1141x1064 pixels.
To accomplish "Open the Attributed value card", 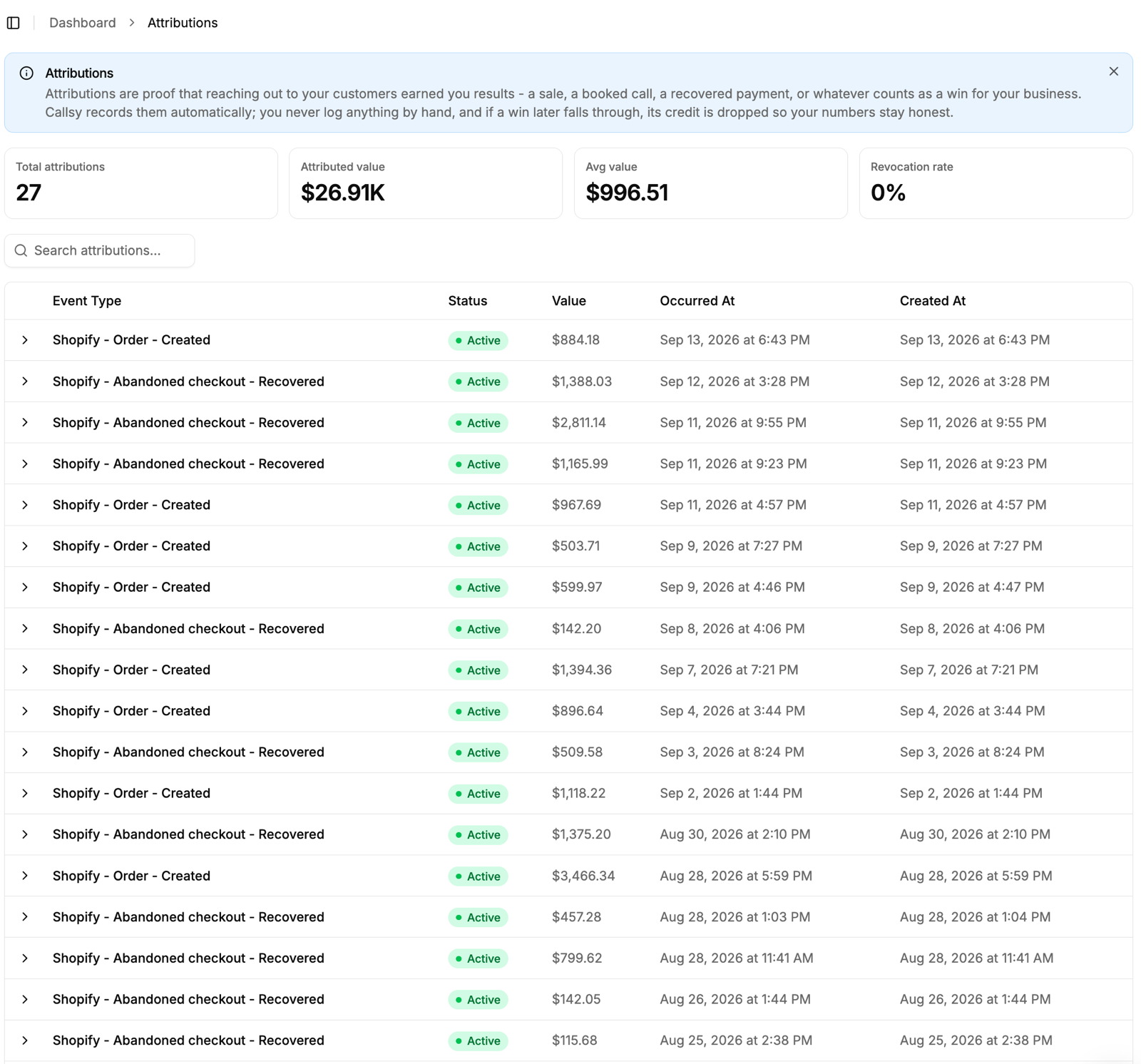I will 426,183.
